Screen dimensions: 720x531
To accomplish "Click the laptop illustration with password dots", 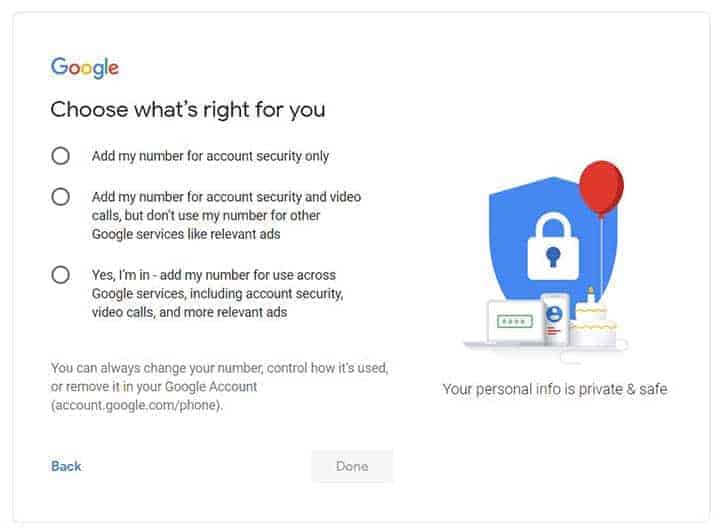I will pyautogui.click(x=512, y=322).
